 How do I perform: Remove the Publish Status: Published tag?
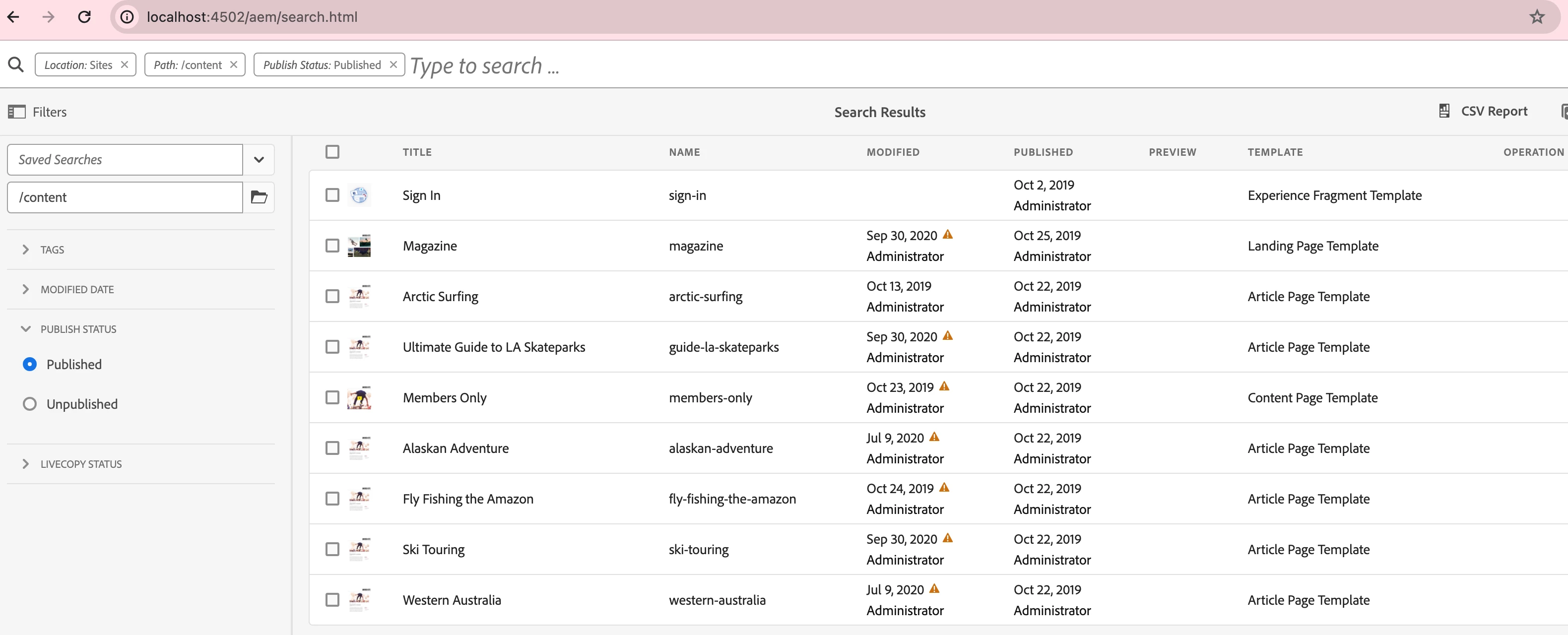(393, 64)
